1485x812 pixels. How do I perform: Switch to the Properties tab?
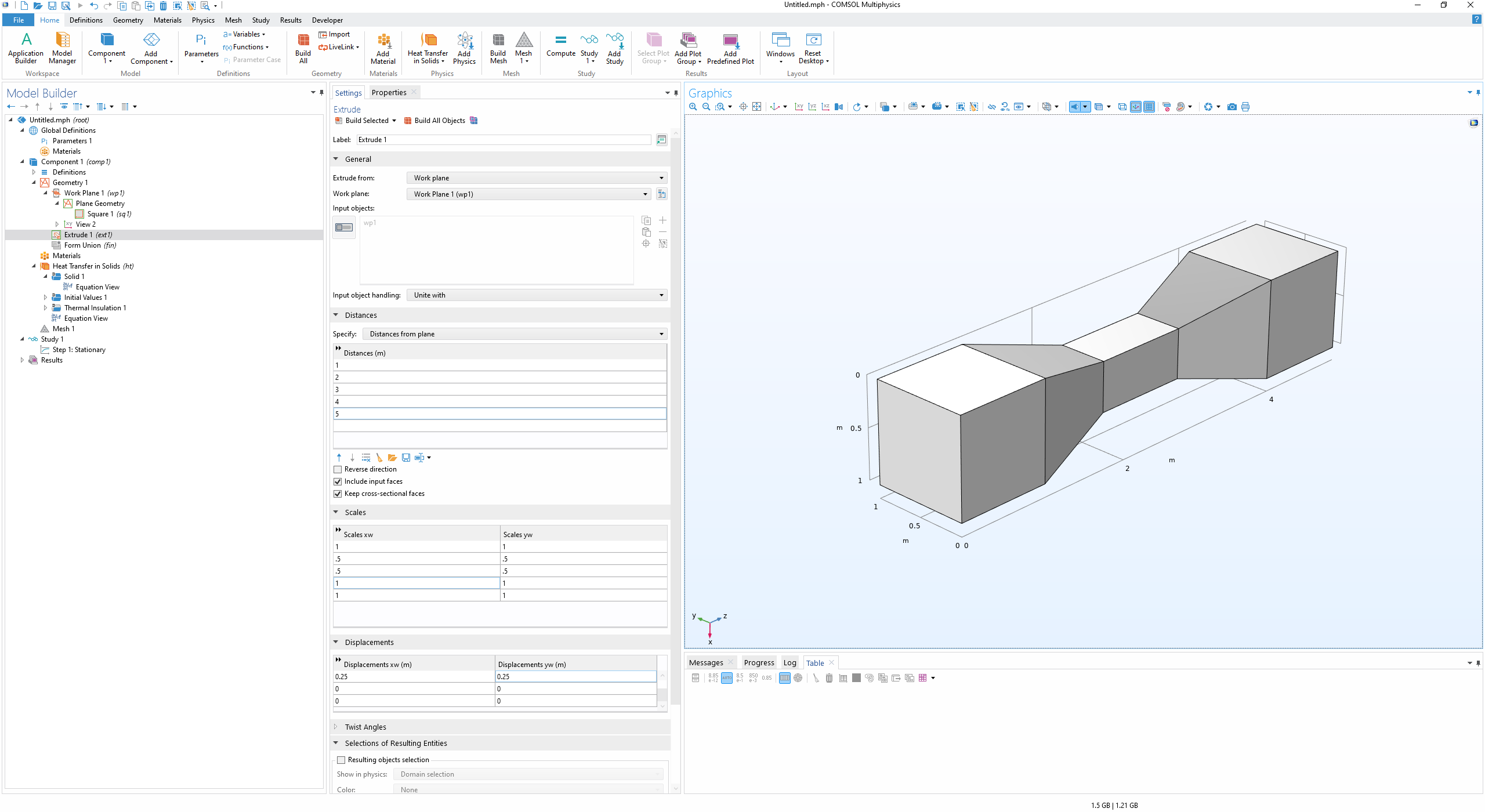click(x=389, y=92)
